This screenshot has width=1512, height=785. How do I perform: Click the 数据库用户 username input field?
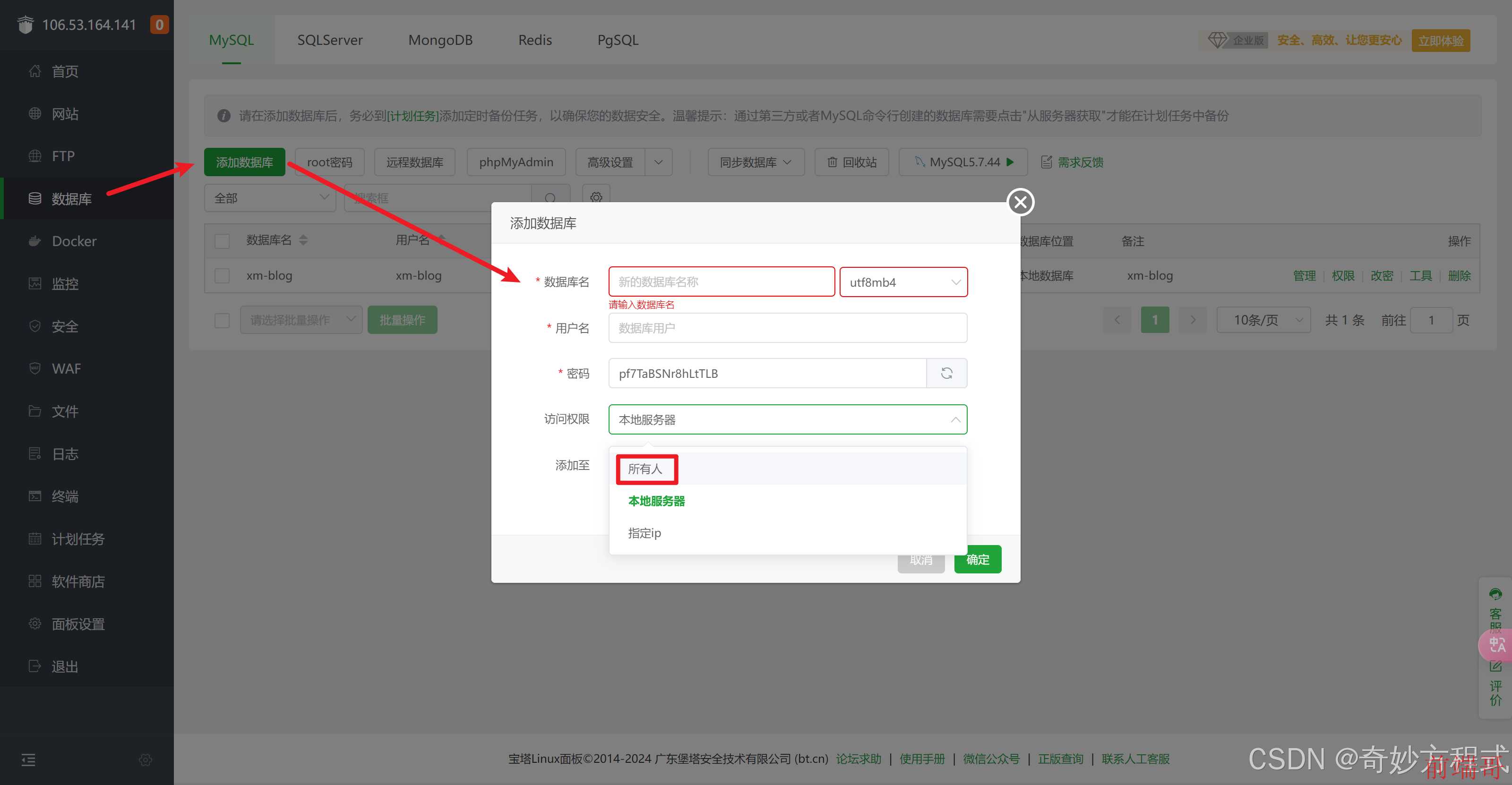click(788, 327)
